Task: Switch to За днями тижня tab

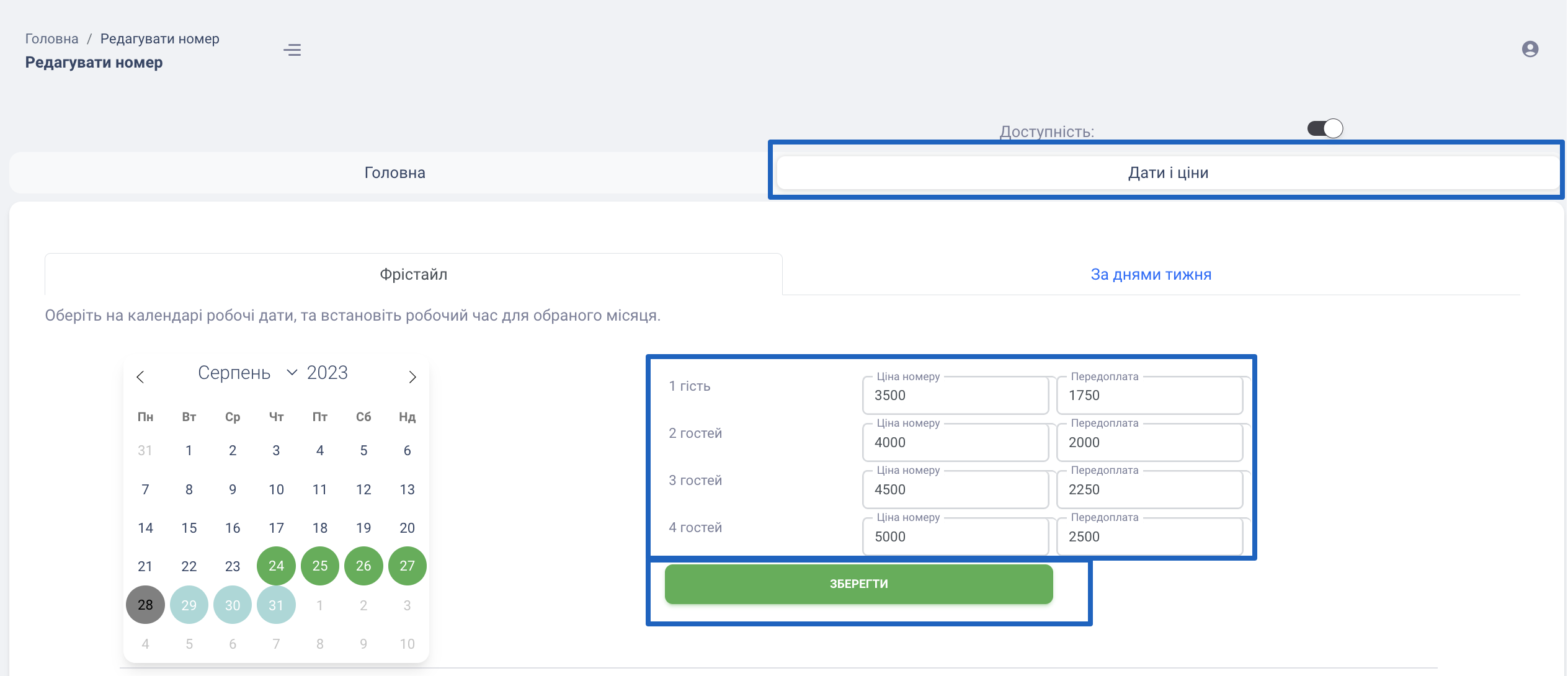Action: (x=1151, y=274)
